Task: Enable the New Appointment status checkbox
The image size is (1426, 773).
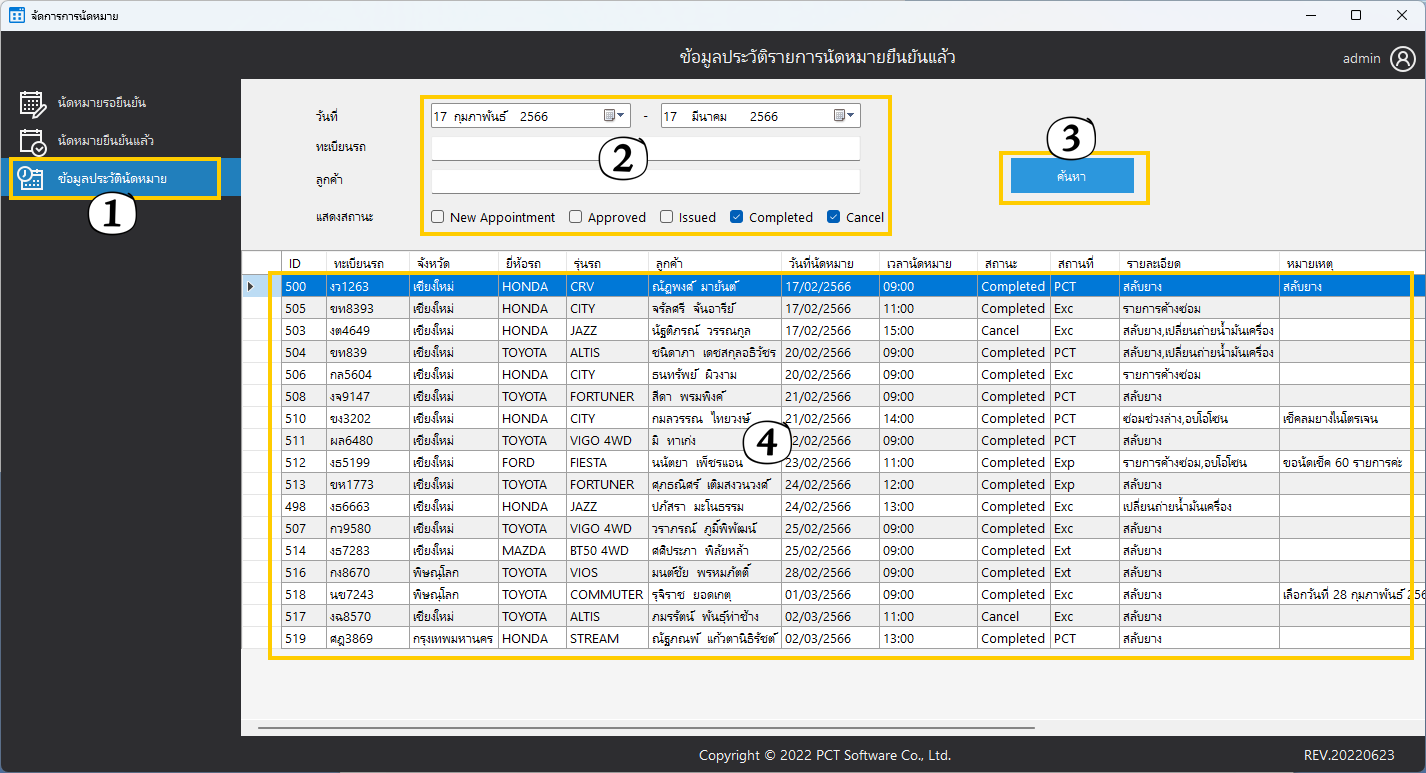Action: coord(438,217)
